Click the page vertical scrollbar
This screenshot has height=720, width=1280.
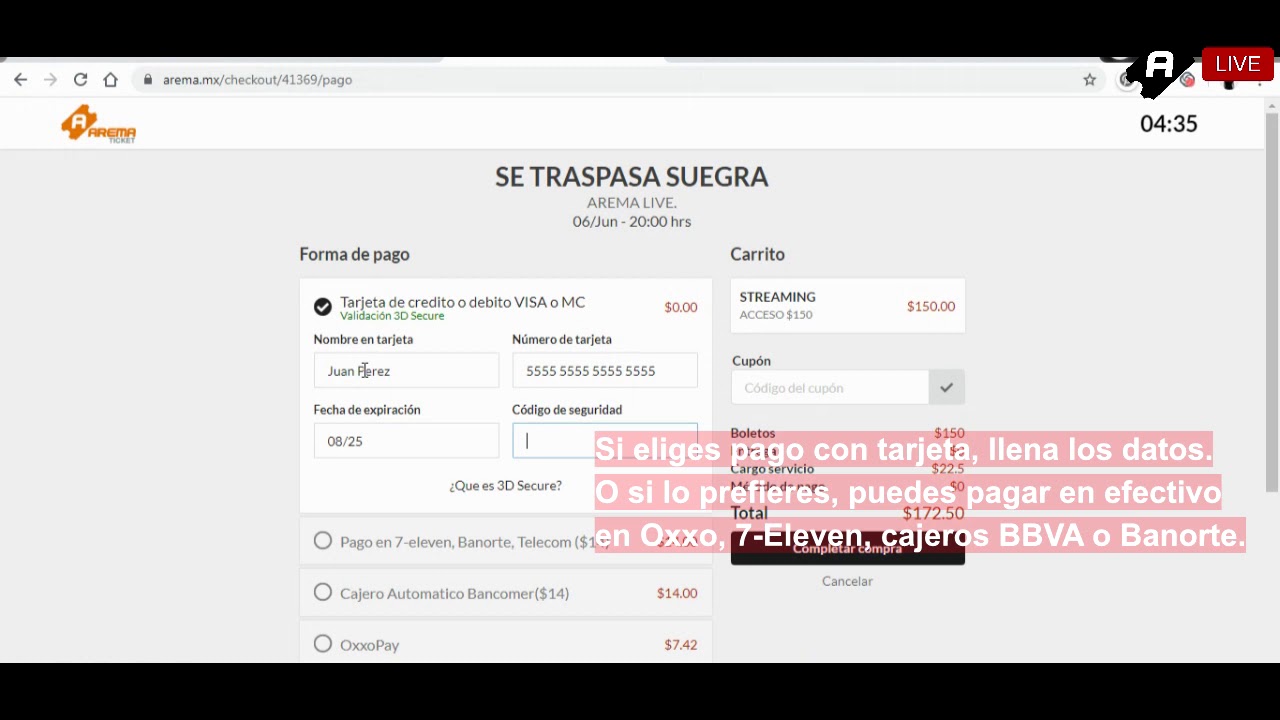coord(1272,300)
